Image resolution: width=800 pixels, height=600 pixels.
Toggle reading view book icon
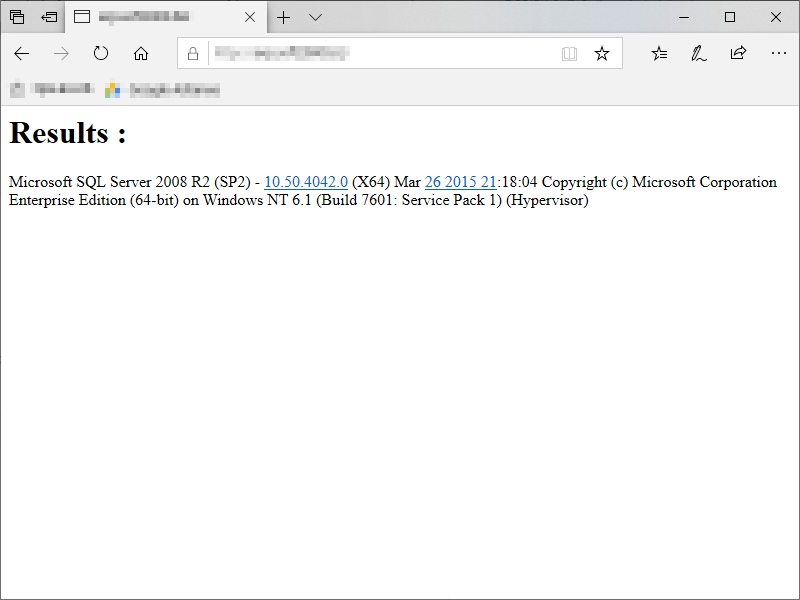click(569, 54)
